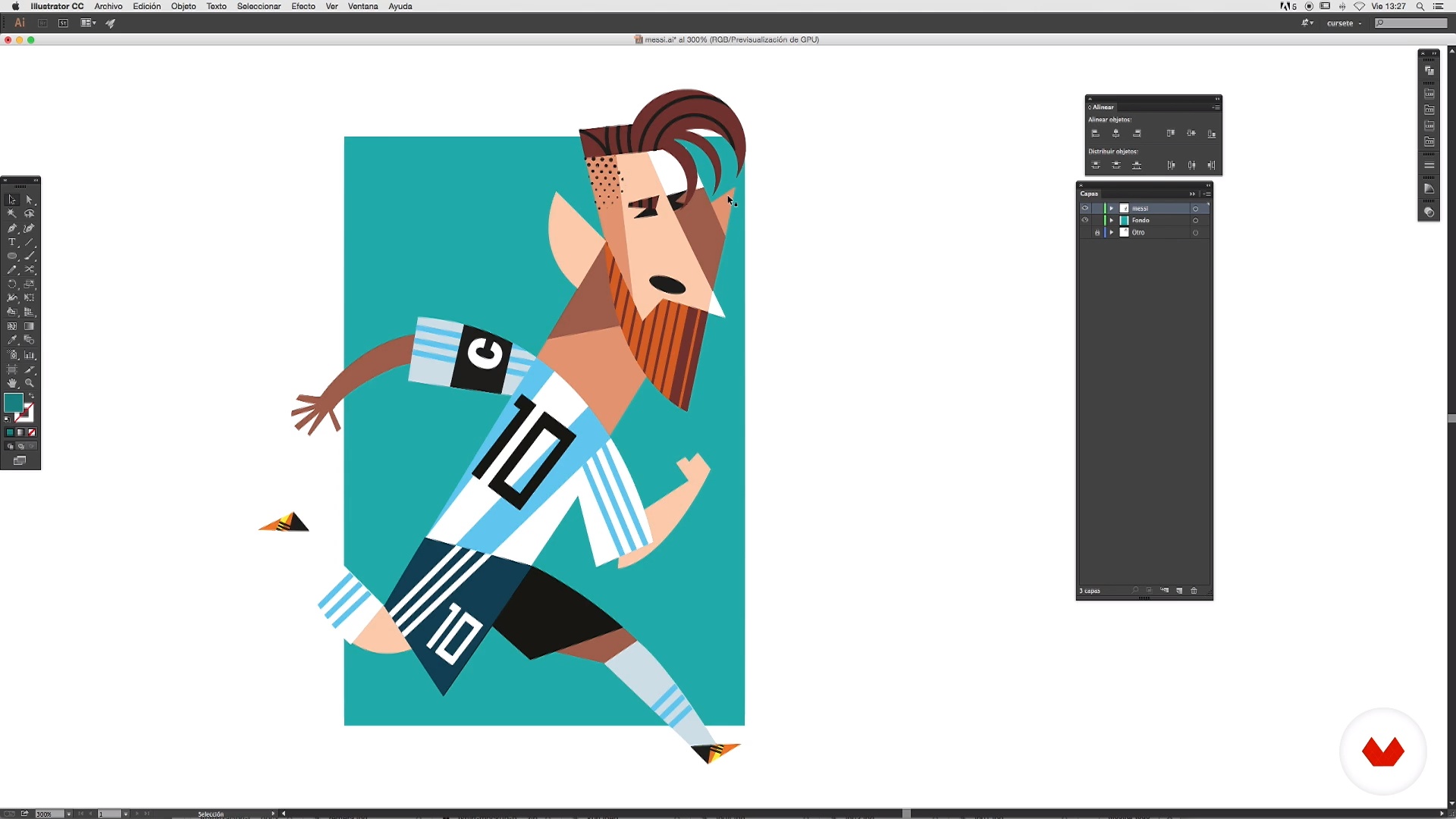Expand the Fondo layer

point(1112,221)
